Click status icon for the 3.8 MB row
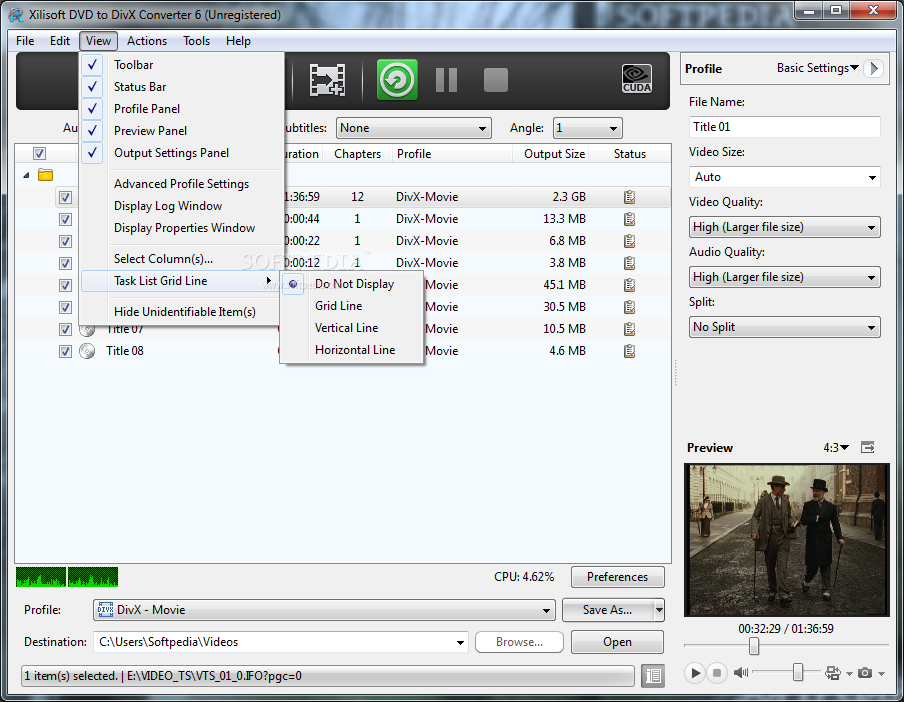The image size is (904, 702). 630,263
